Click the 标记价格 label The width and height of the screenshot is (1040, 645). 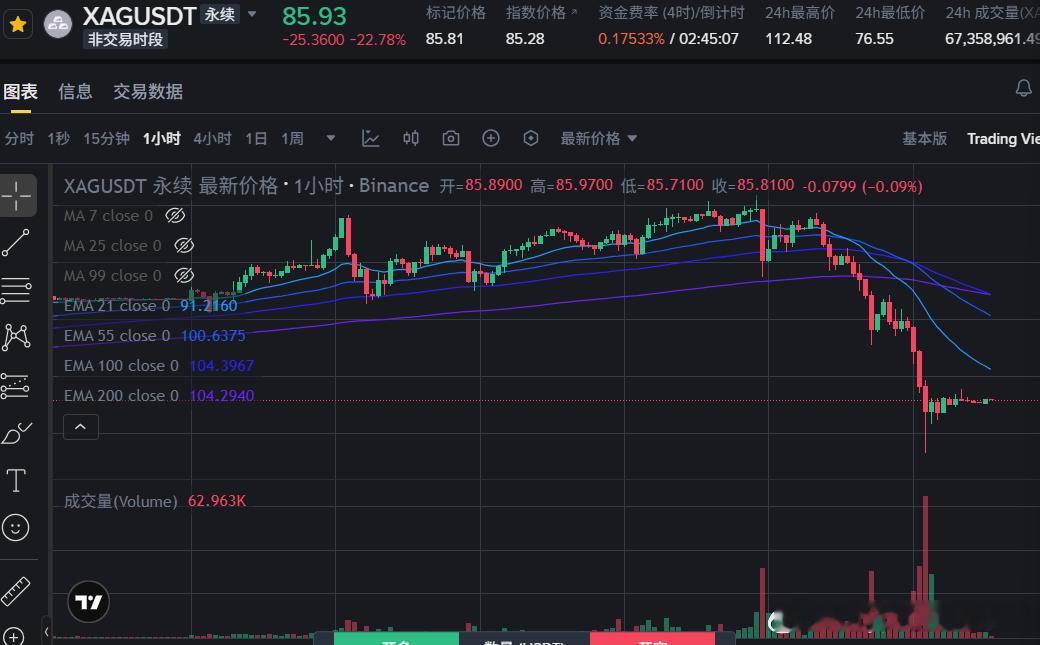pos(456,13)
